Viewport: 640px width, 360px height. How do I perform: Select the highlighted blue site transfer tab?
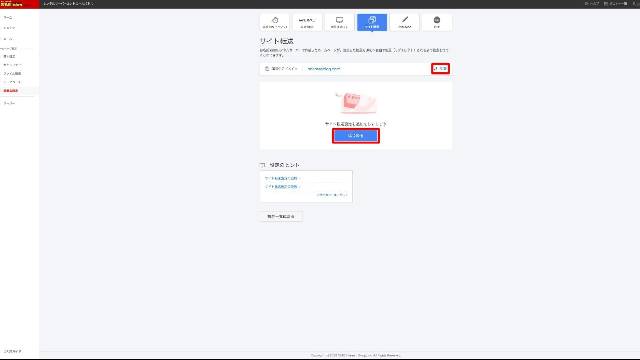(372, 22)
